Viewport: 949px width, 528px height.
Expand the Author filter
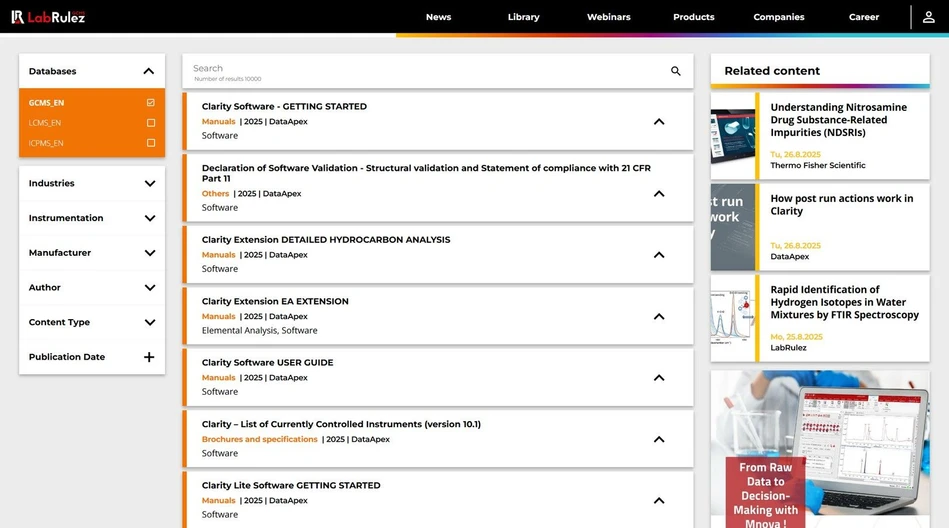click(x=149, y=288)
